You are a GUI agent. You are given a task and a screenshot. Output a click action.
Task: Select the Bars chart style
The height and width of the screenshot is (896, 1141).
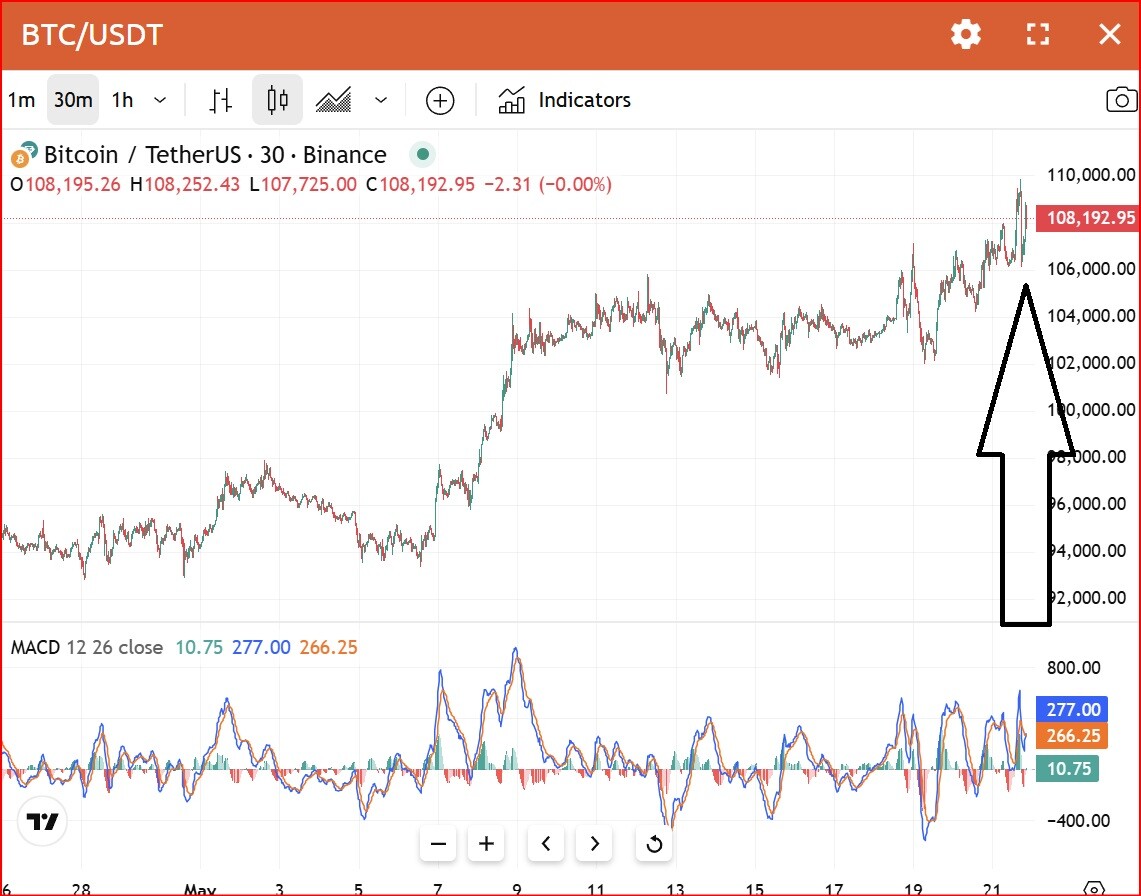click(x=220, y=100)
